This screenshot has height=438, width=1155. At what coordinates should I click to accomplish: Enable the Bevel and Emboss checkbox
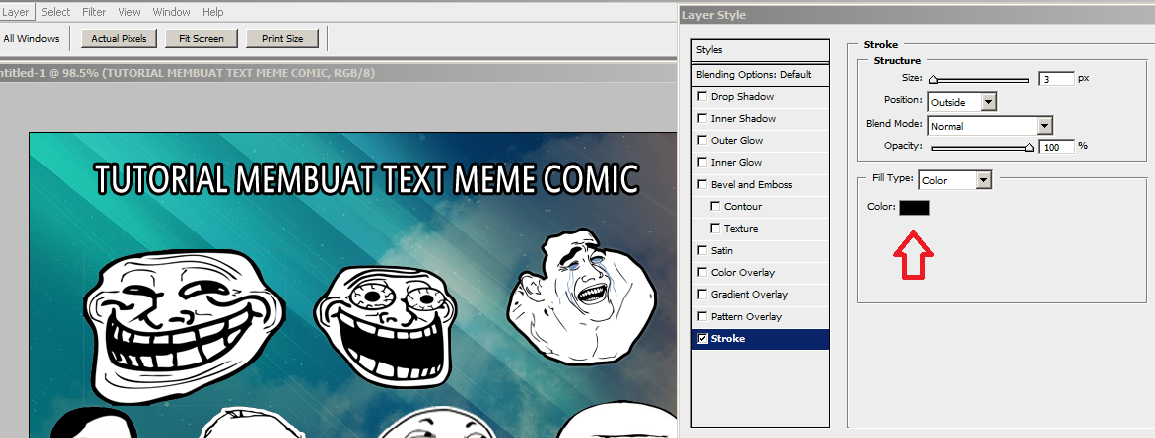pos(702,185)
